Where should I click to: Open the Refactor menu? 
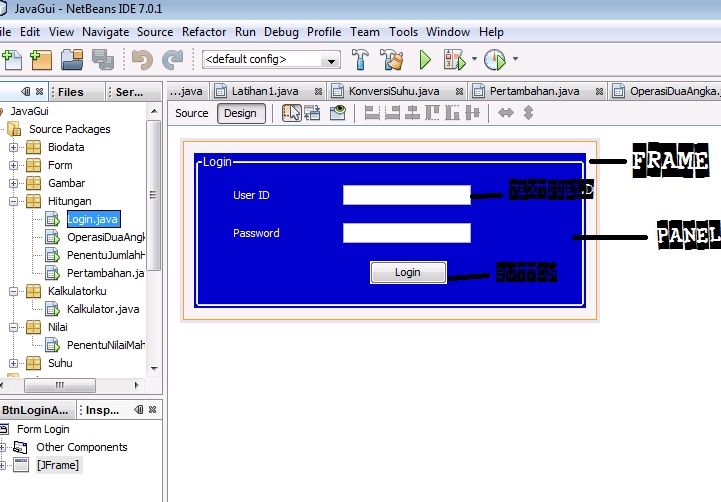(204, 32)
